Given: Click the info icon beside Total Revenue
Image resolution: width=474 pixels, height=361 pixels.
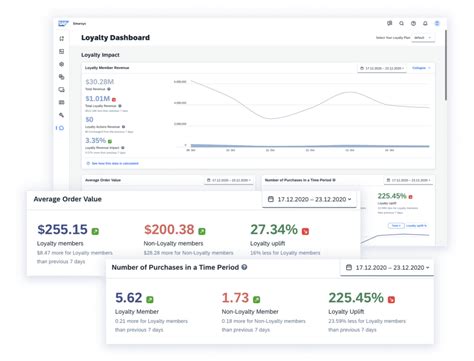Looking at the screenshot, I should (x=109, y=89).
